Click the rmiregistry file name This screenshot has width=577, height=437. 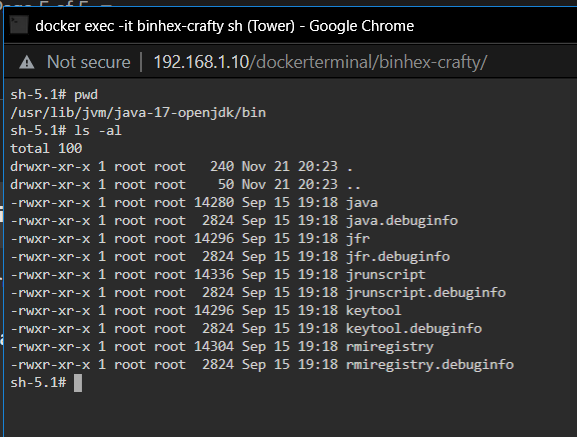390,347
